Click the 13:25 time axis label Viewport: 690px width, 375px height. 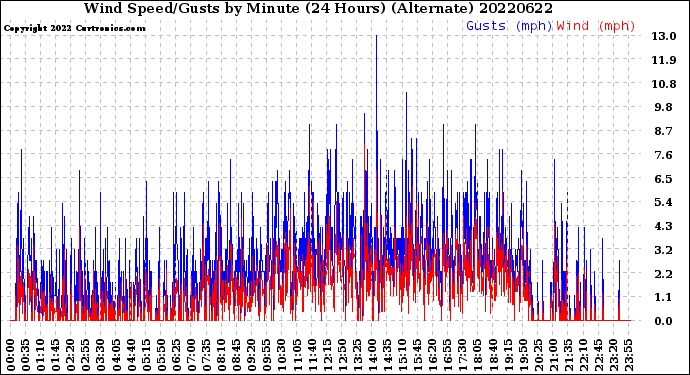pyautogui.click(x=357, y=355)
